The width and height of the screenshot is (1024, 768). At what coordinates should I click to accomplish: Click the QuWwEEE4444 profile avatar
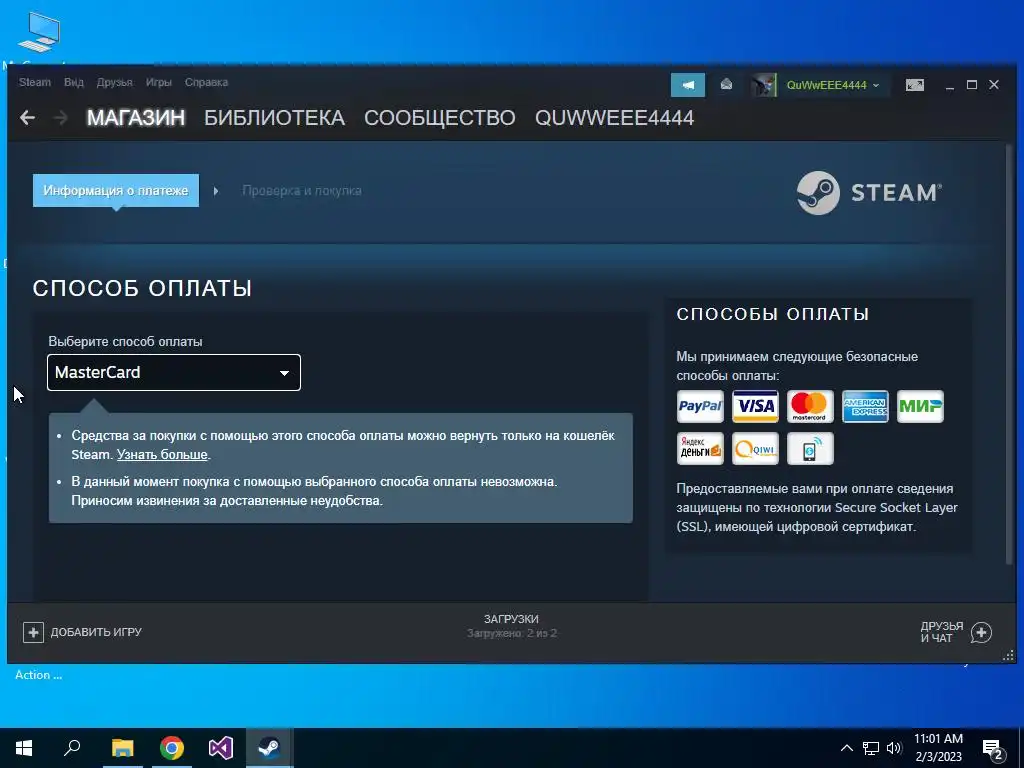(x=763, y=85)
